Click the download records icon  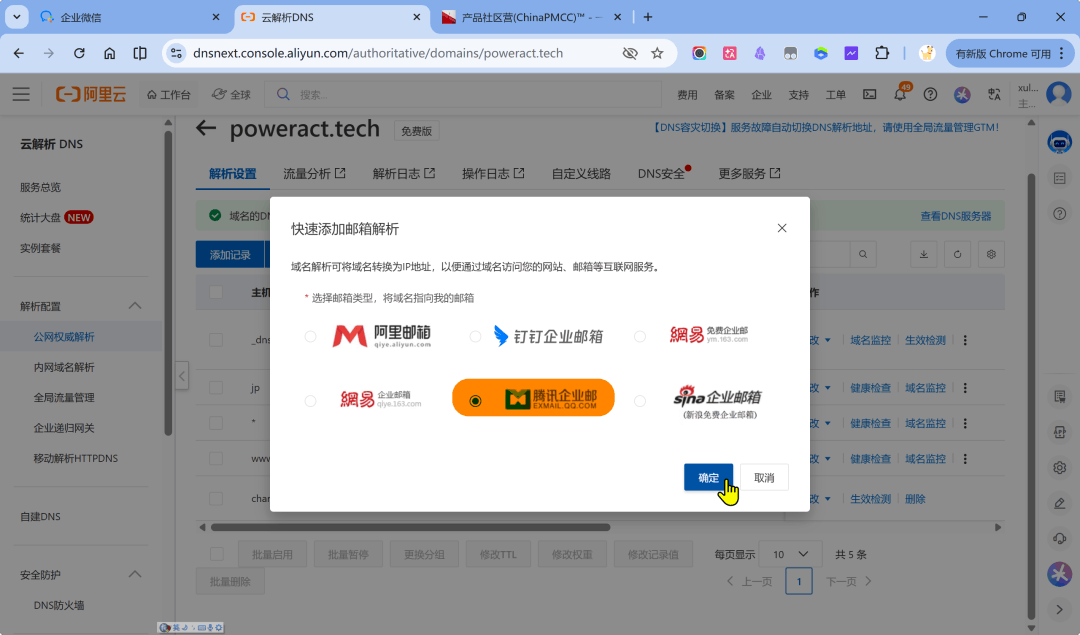click(924, 254)
